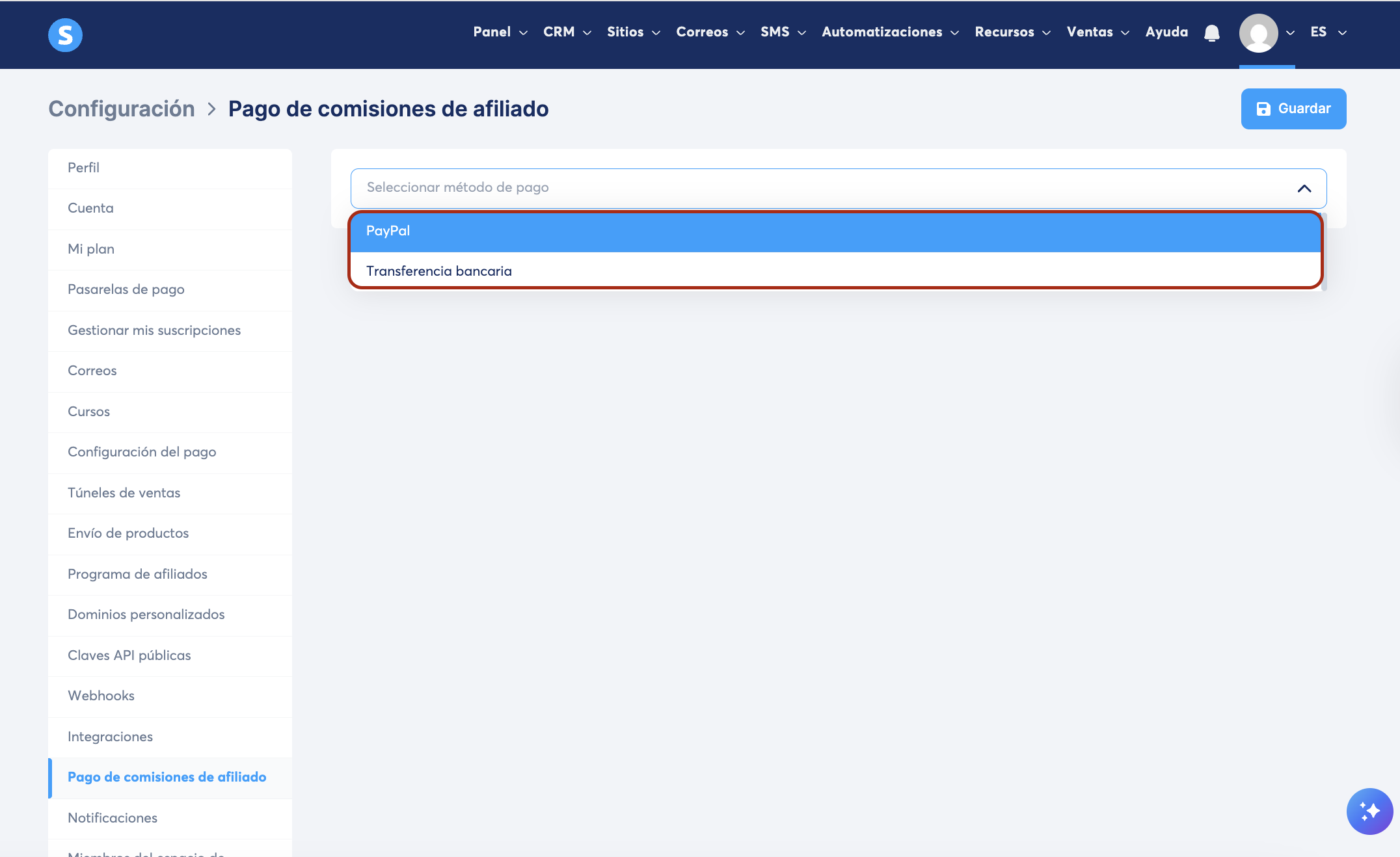This screenshot has width=1400, height=857.
Task: Open the AI assistant sparkle button
Action: click(1369, 811)
